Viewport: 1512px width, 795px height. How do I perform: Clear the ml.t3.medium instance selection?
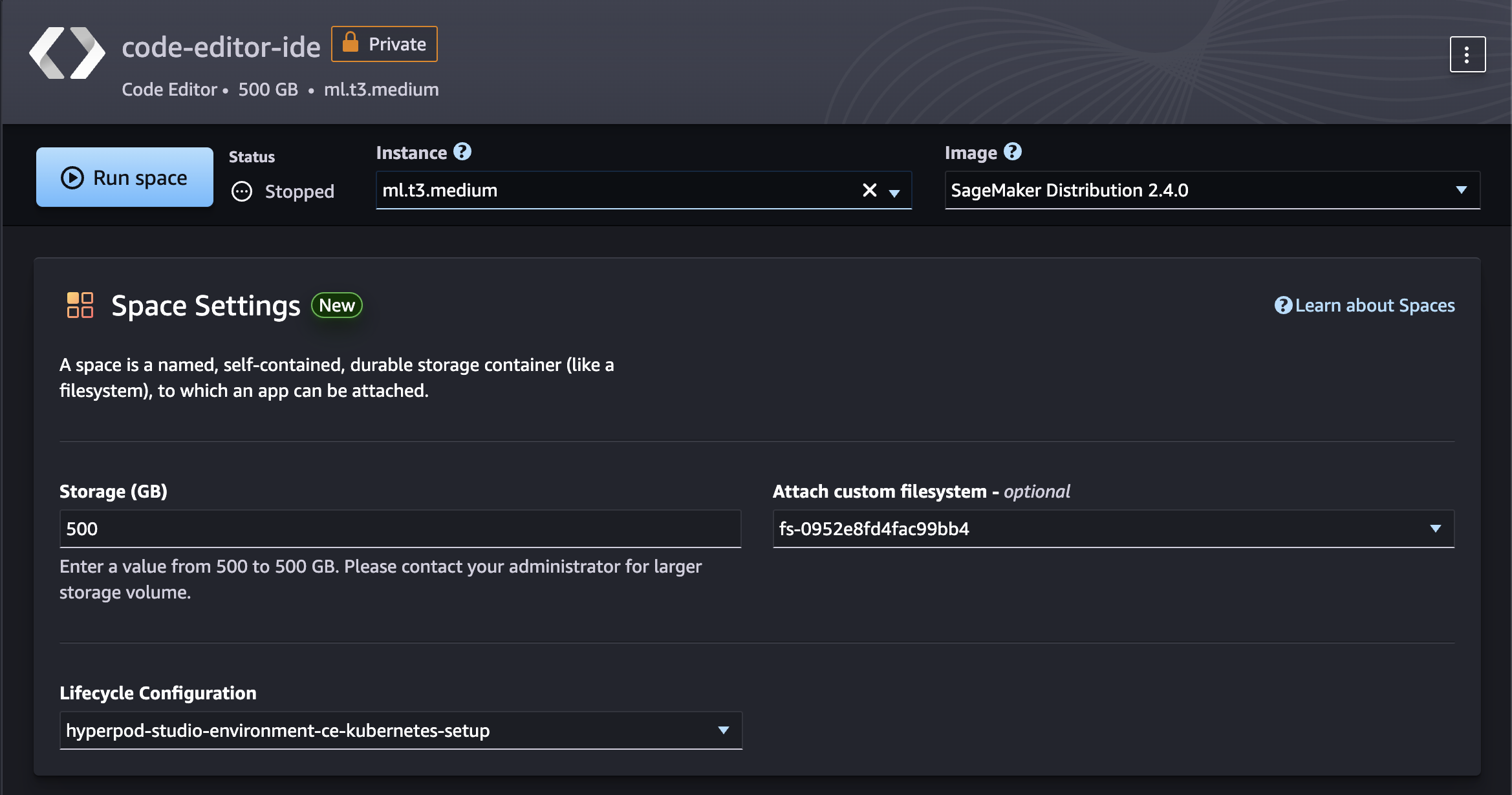869,190
